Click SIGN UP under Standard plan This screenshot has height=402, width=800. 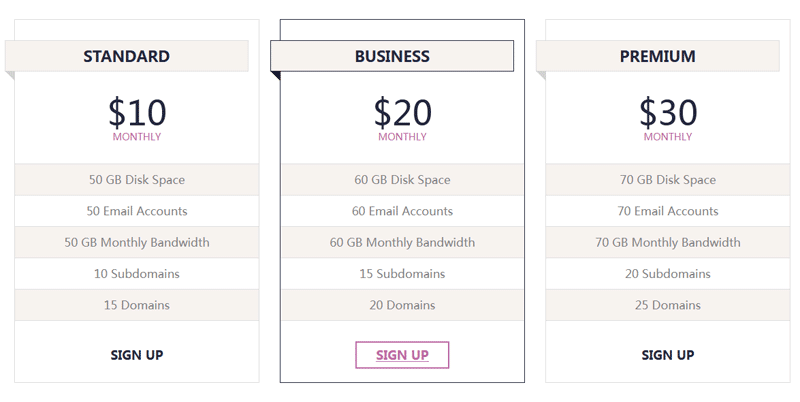[137, 355]
